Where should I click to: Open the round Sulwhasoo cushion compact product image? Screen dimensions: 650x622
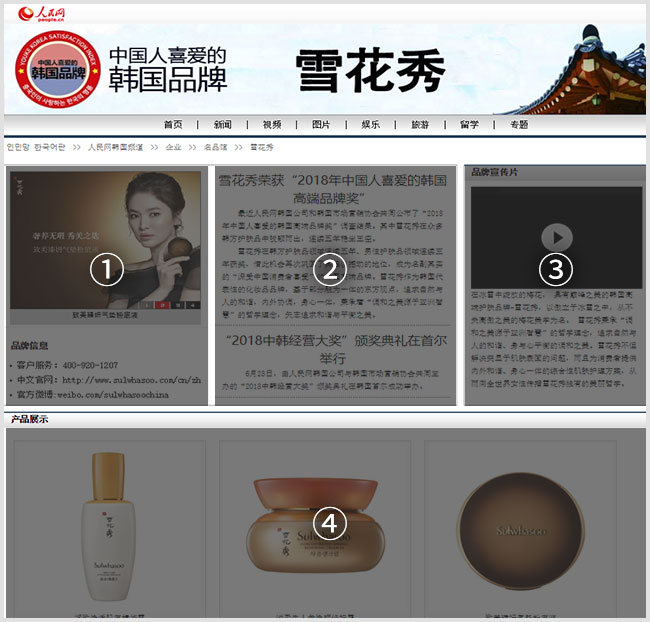pyautogui.click(x=521, y=531)
